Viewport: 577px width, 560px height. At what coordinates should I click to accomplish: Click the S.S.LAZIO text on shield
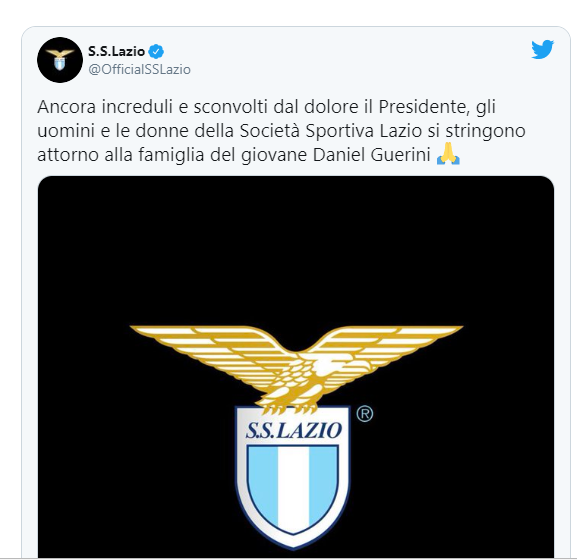pyautogui.click(x=293, y=430)
